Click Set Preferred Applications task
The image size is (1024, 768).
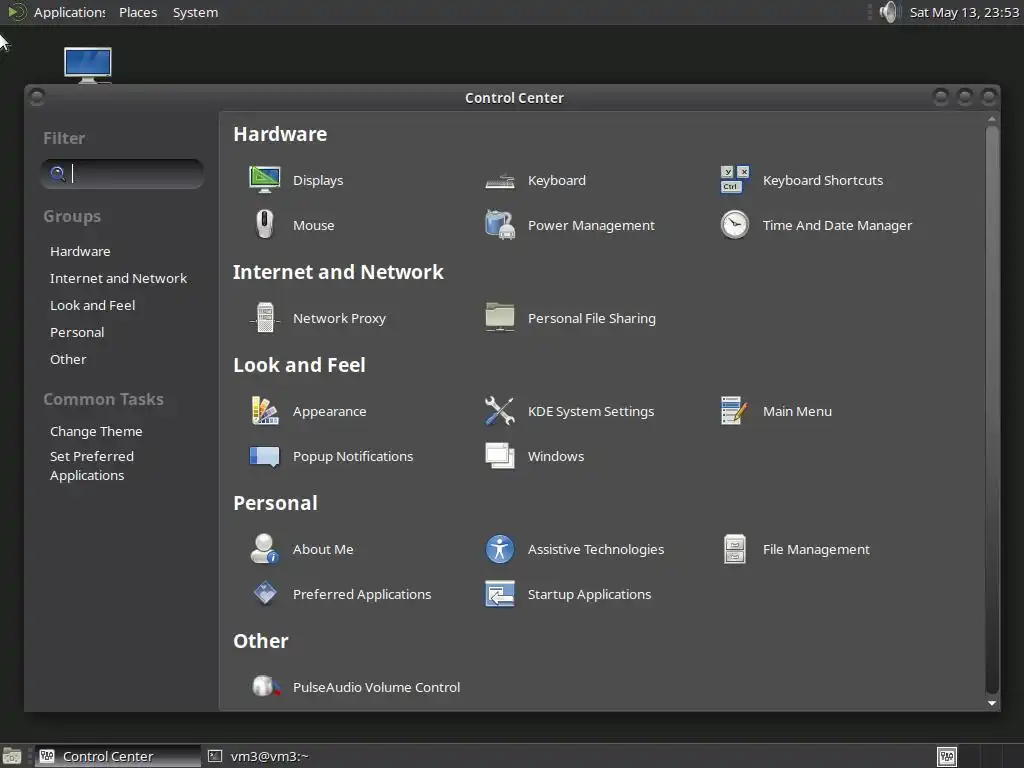[92, 466]
